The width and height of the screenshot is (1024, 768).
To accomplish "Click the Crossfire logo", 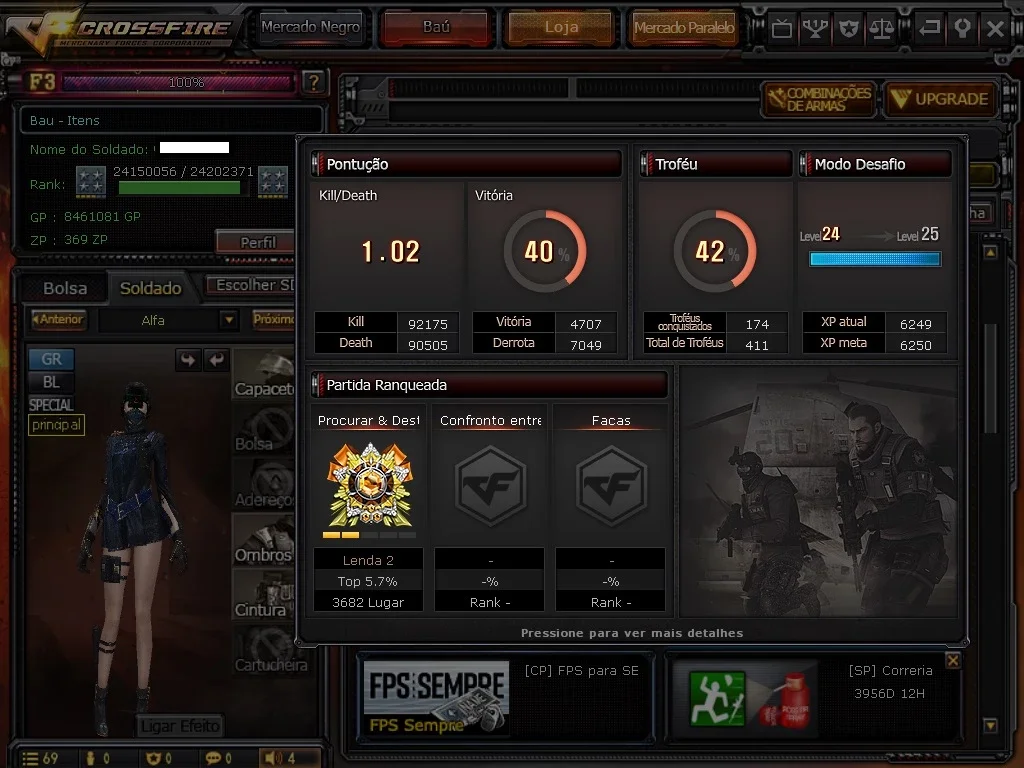I will pos(124,29).
